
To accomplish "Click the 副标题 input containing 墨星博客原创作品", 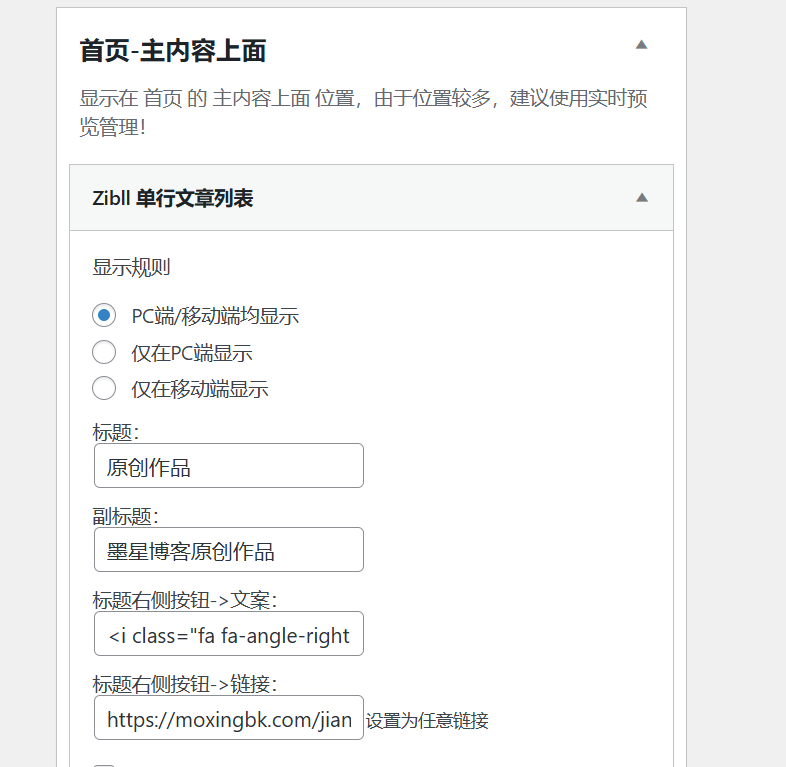I will (x=229, y=549).
